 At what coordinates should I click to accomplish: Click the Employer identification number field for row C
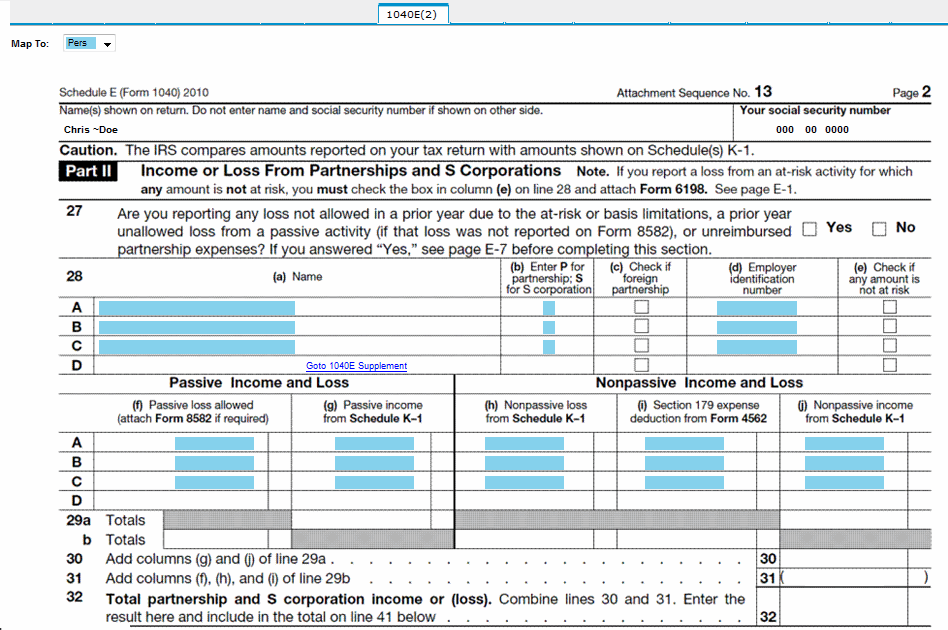coord(757,347)
